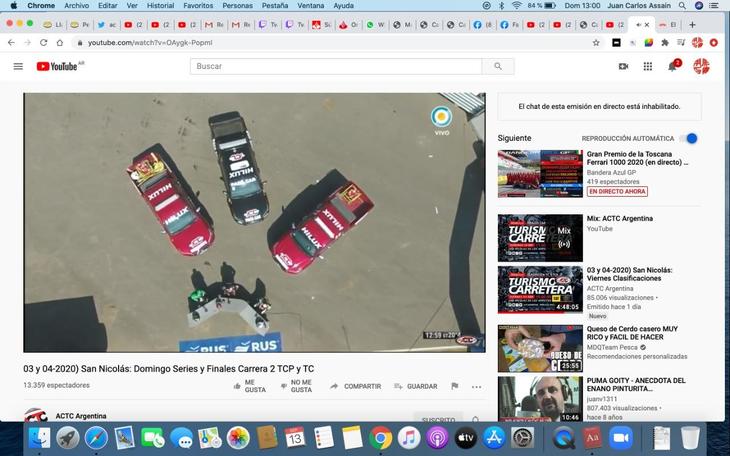
Task: Click in the Buscar search field
Action: (x=335, y=66)
